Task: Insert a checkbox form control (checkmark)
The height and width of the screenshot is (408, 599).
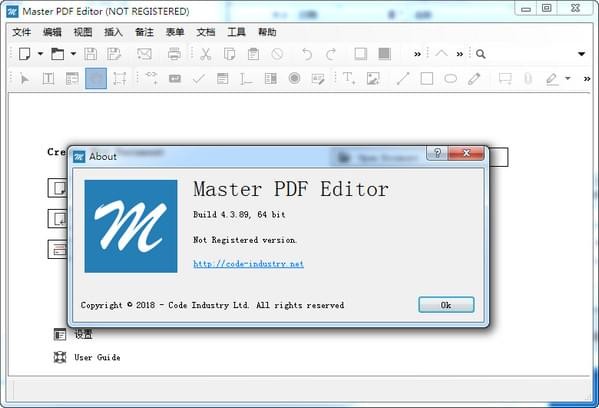Action: (x=199, y=79)
